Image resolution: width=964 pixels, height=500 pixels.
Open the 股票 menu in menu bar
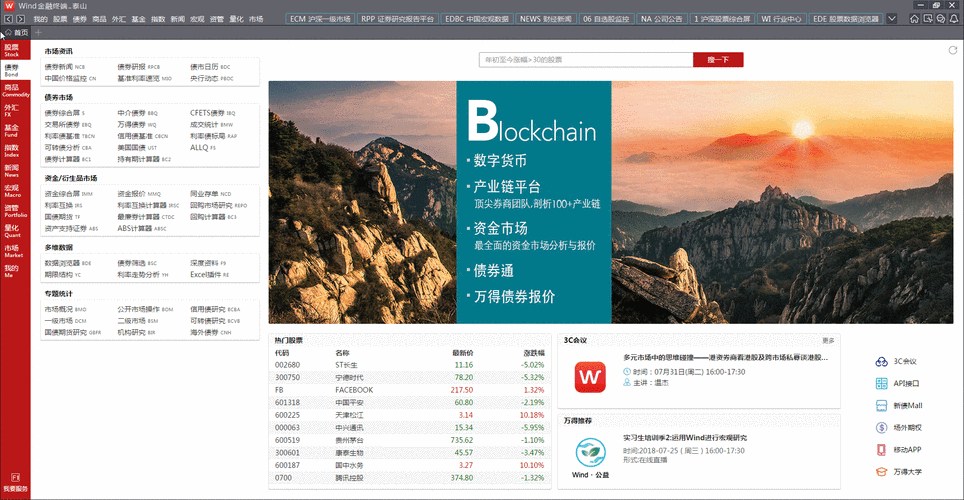click(60, 19)
